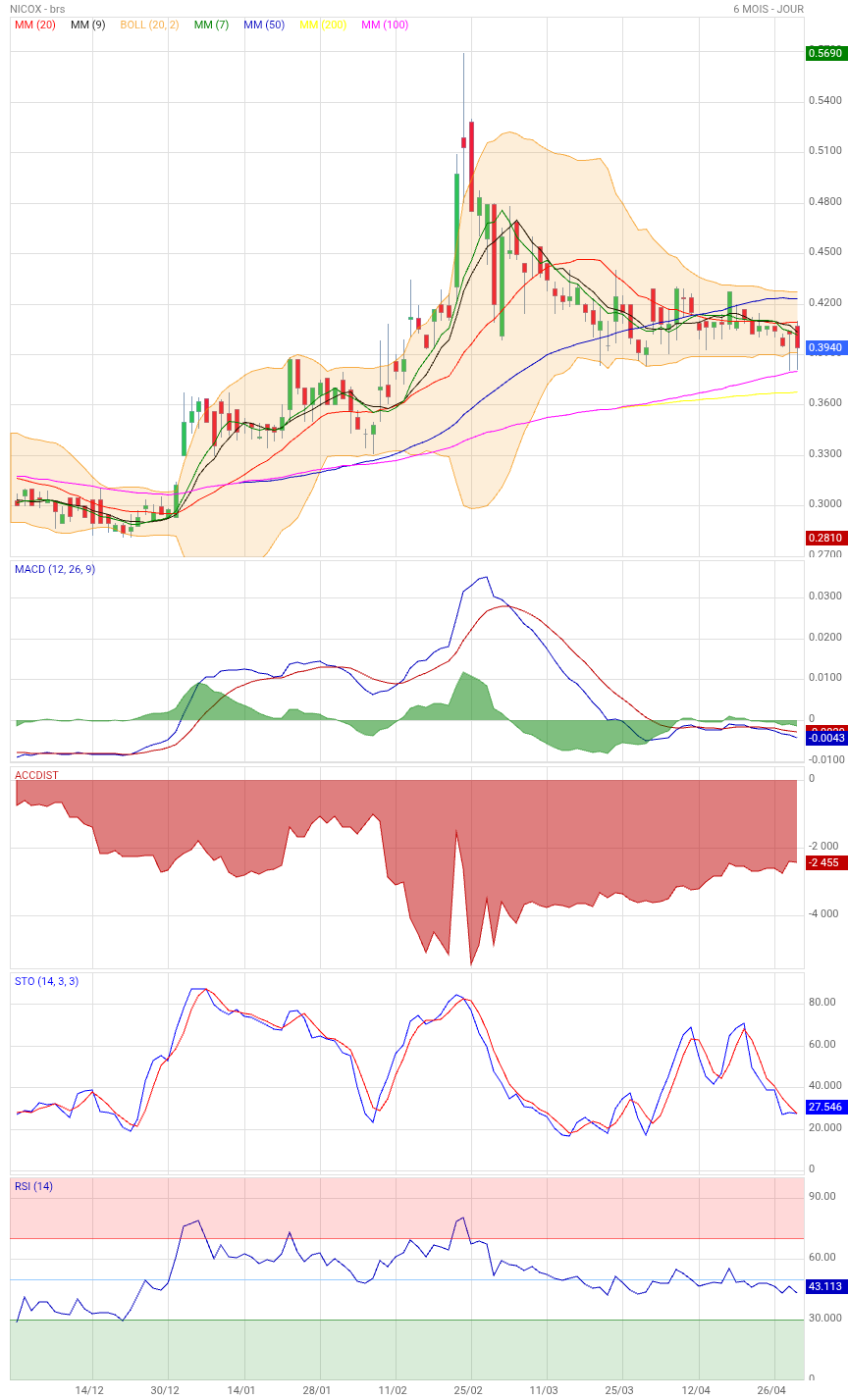848x1400 pixels.
Task: Click the 0.0300 MACD axis label
Action: (x=824, y=596)
